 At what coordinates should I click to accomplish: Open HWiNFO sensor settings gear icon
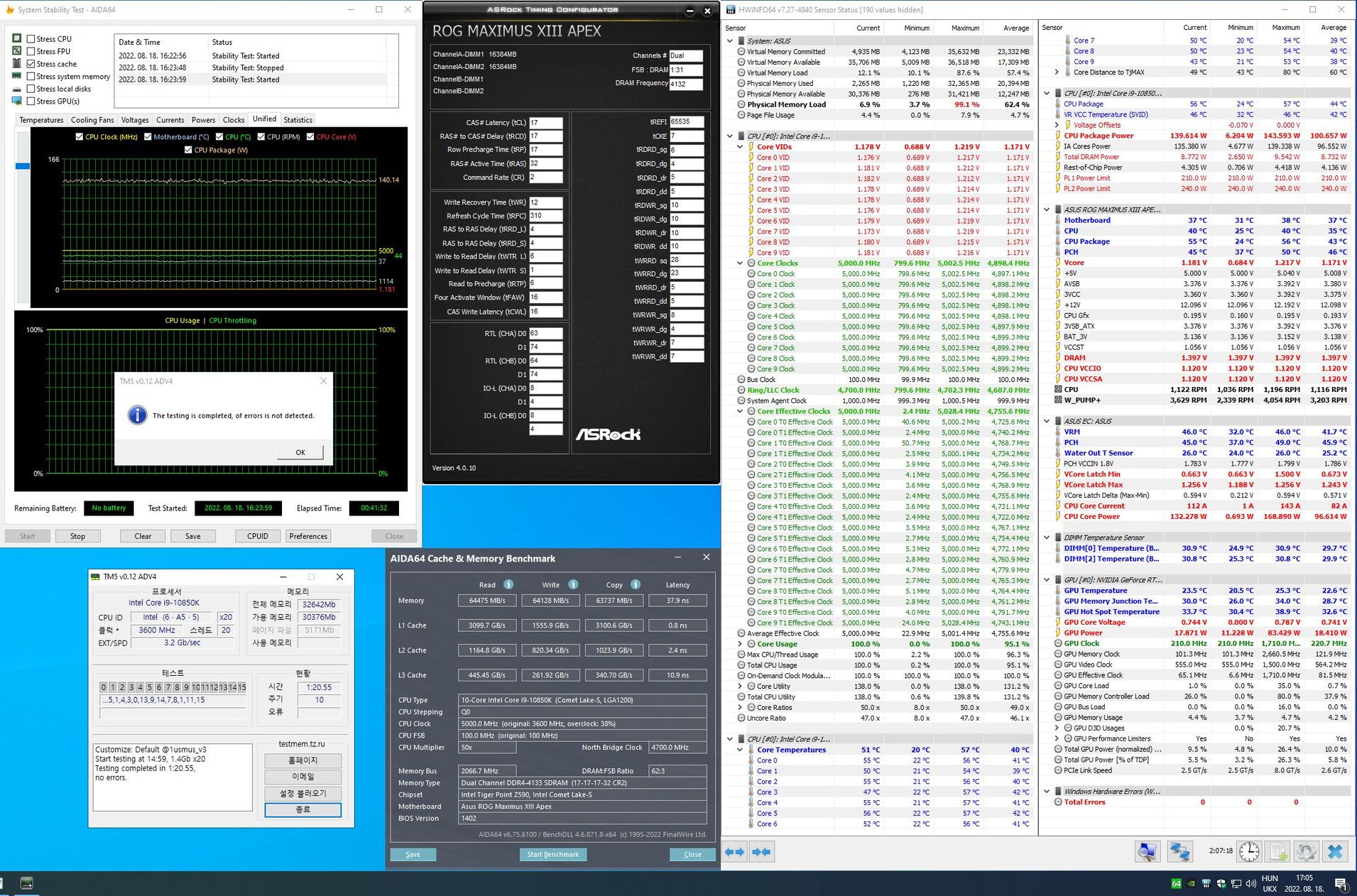coord(1307,851)
